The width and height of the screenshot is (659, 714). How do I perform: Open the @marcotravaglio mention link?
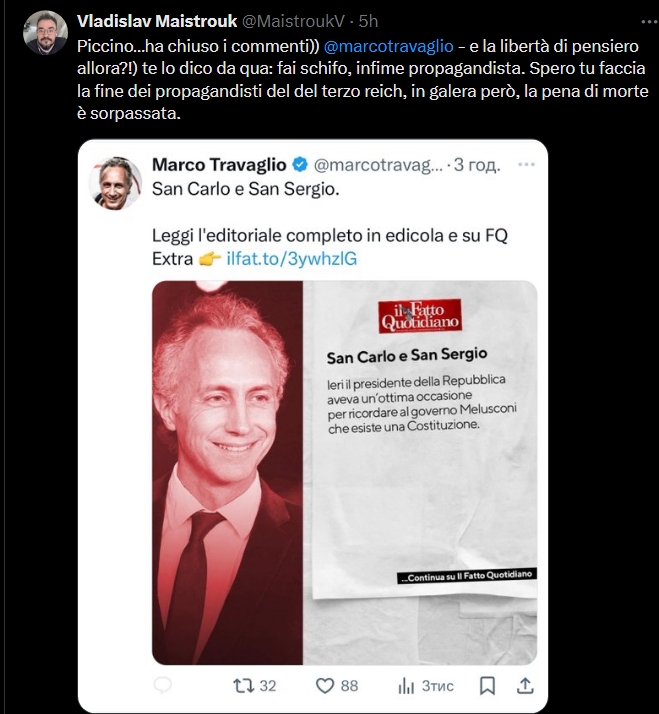click(388, 46)
